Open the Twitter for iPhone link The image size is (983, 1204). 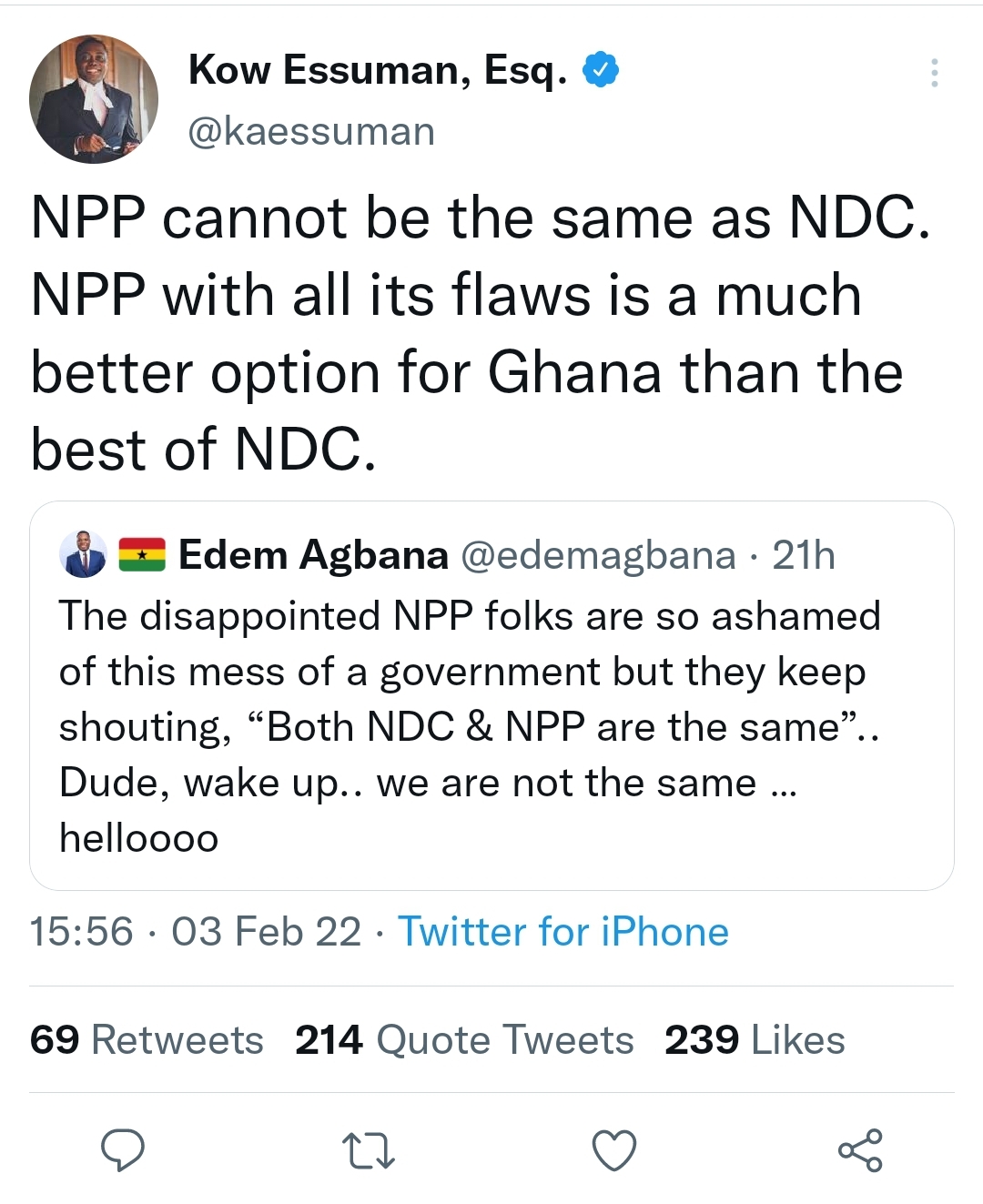(563, 932)
